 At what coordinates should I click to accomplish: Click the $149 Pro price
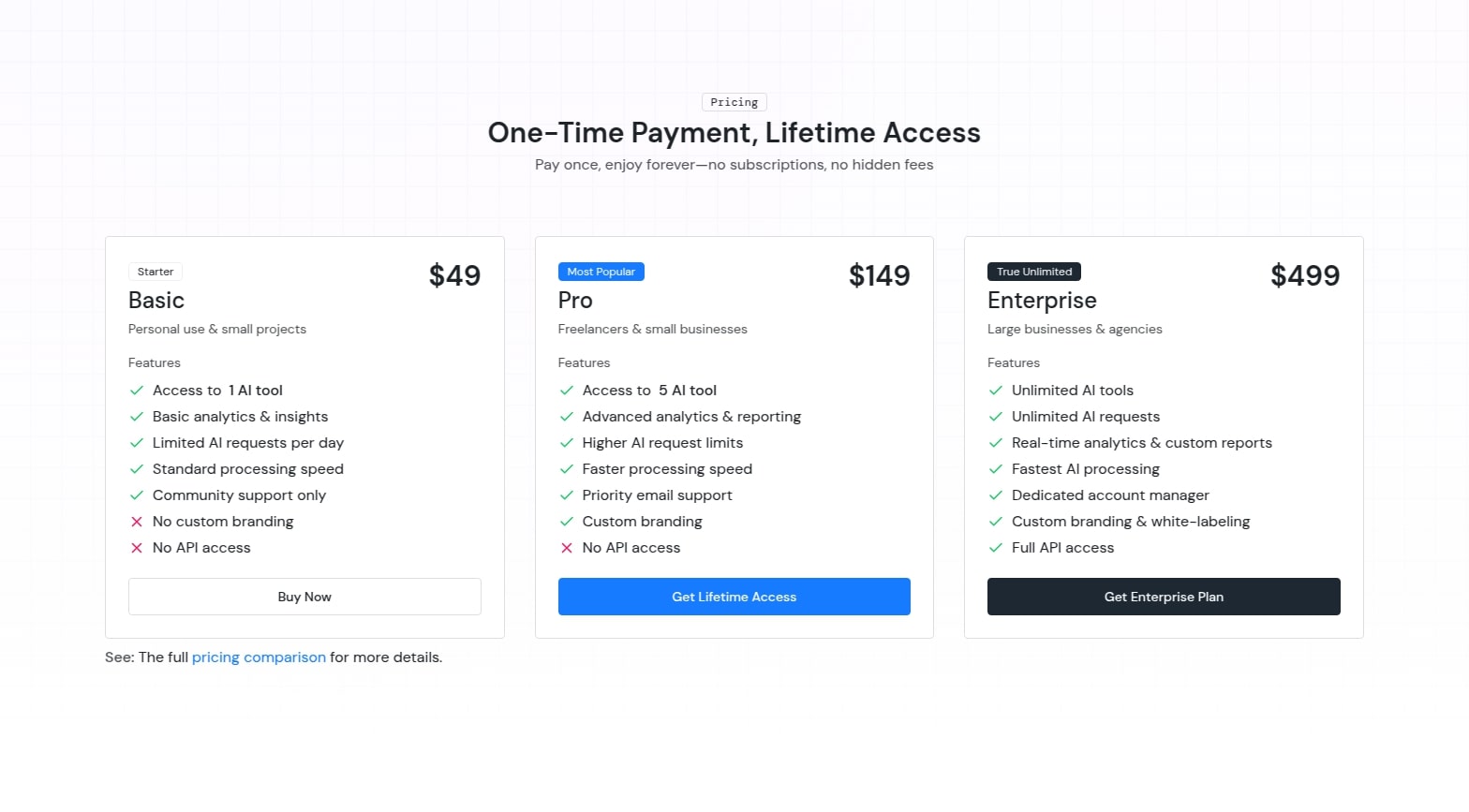pos(879,275)
